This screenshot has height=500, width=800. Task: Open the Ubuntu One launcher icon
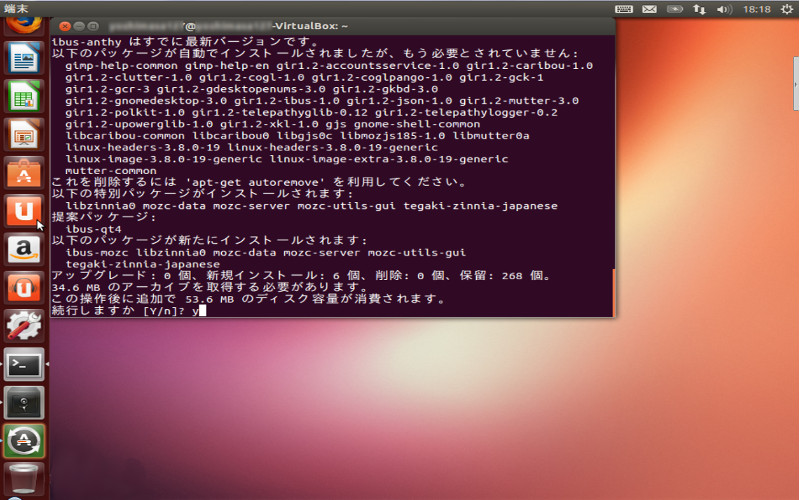click(23, 211)
